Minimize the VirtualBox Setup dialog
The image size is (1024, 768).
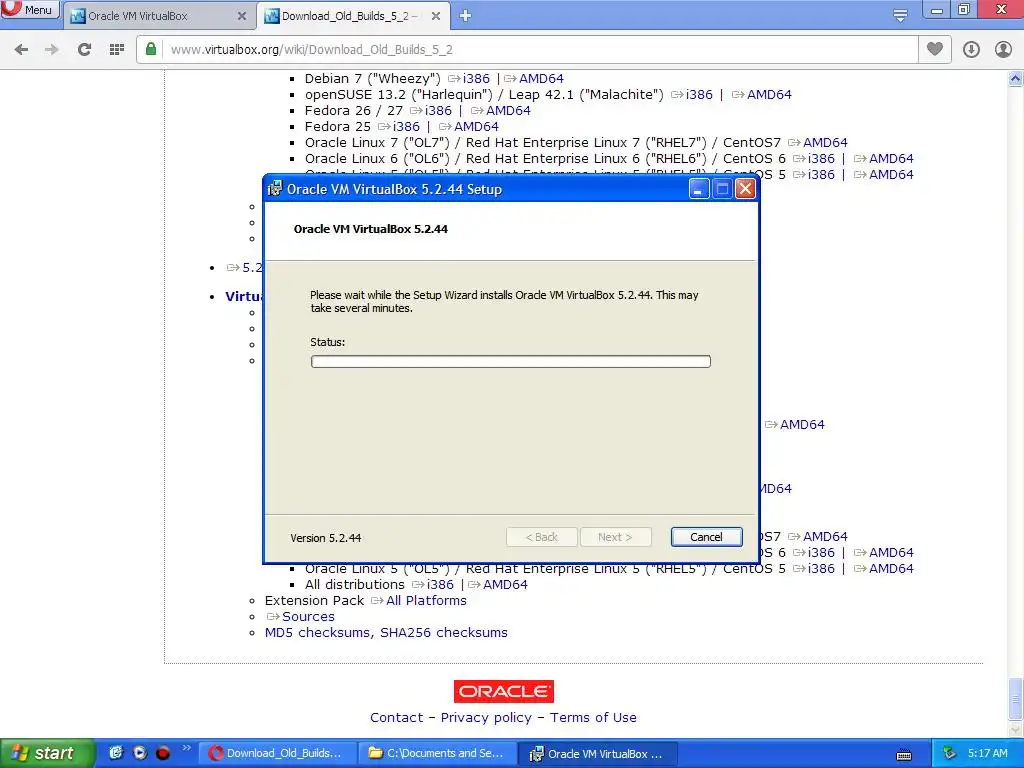pyautogui.click(x=699, y=189)
